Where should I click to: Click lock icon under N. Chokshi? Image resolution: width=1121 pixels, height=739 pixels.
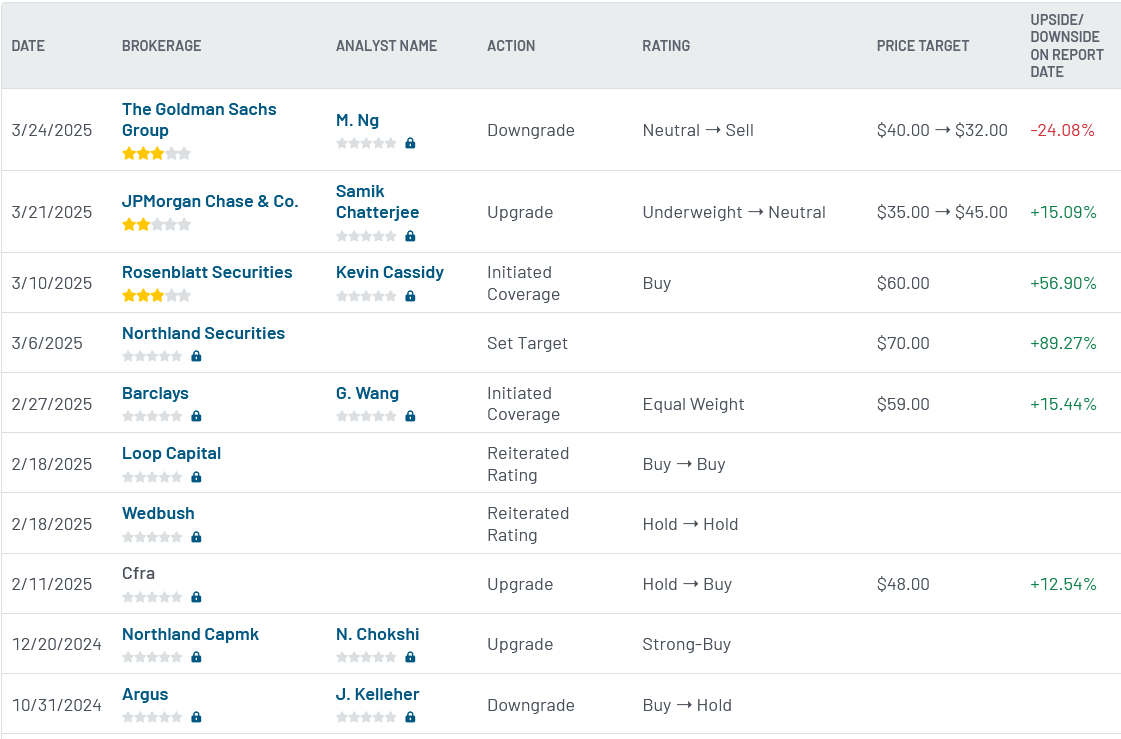pos(410,657)
